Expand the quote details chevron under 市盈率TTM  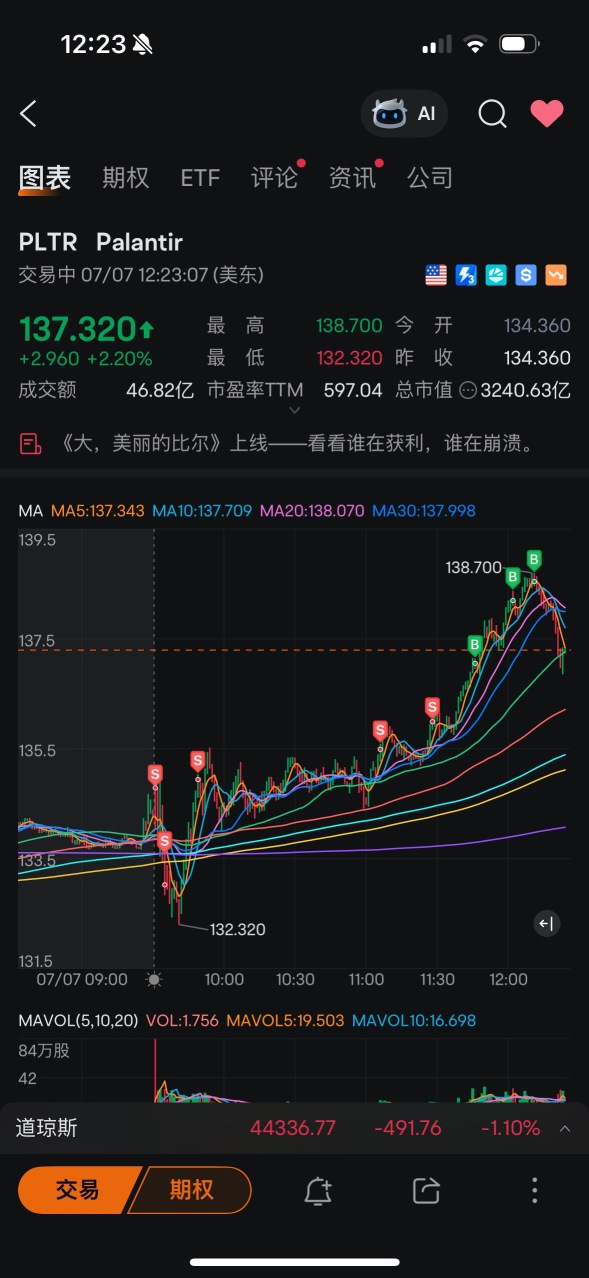click(x=294, y=409)
